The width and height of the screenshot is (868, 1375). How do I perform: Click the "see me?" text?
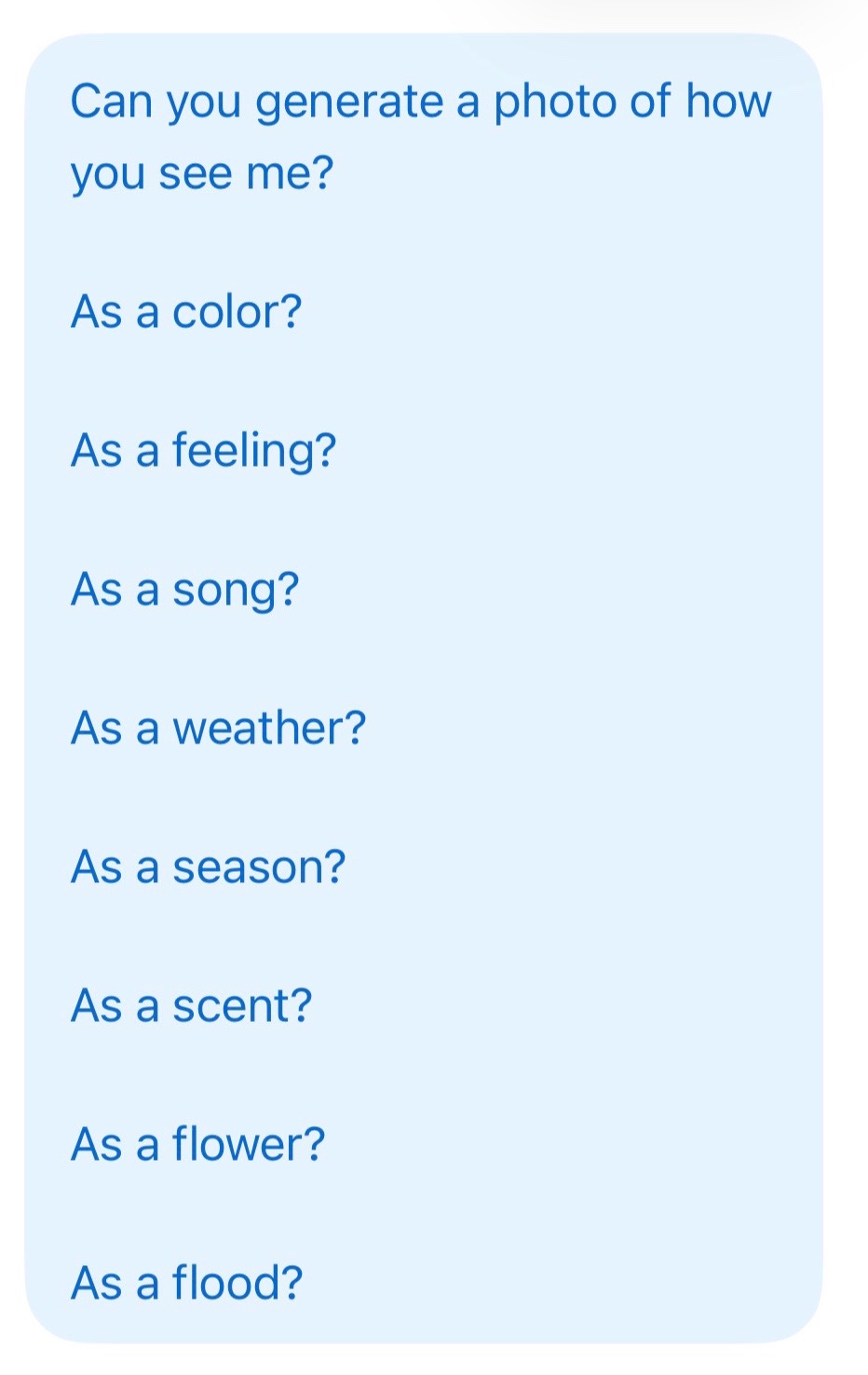click(246, 173)
